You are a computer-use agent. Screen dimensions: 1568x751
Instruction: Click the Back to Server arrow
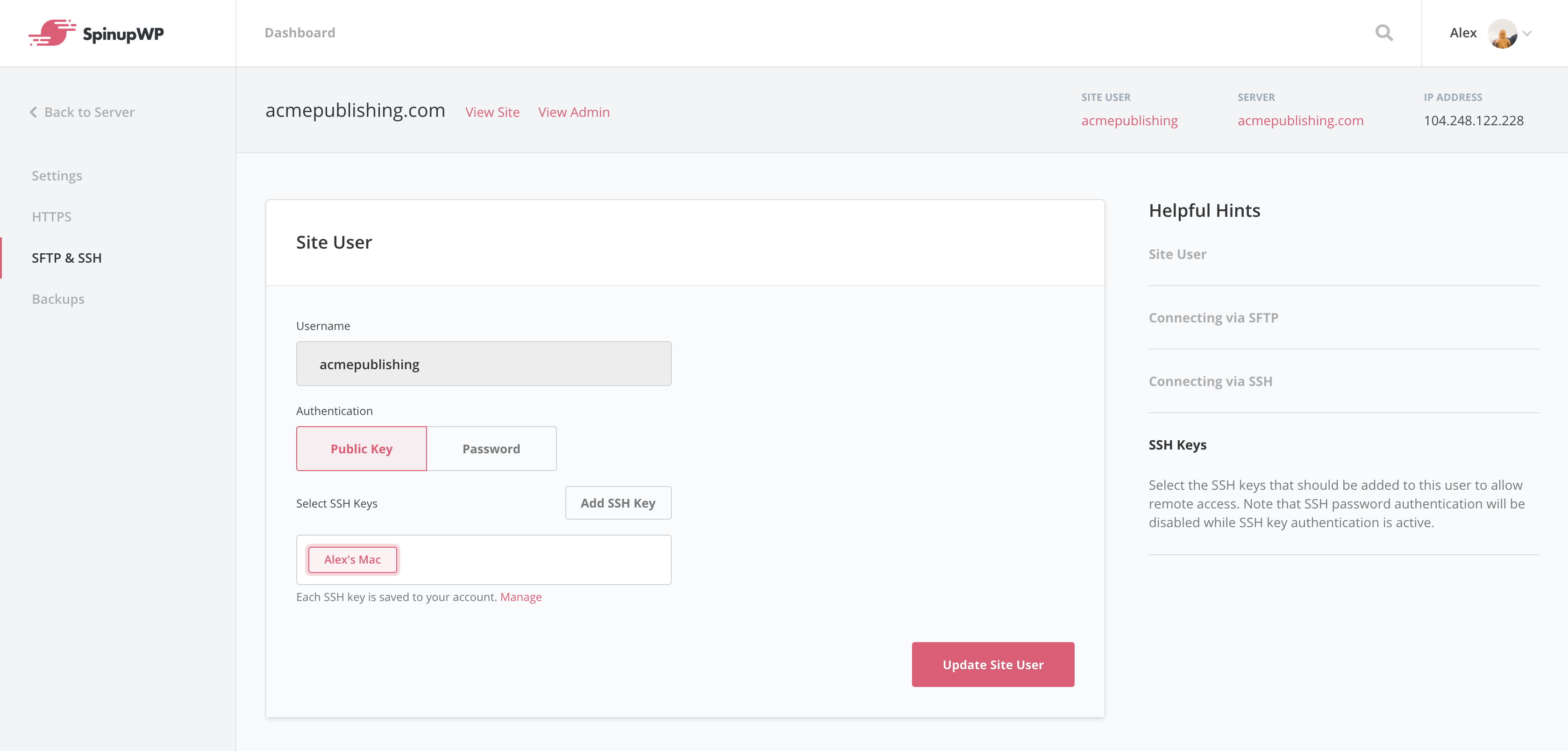[x=34, y=112]
